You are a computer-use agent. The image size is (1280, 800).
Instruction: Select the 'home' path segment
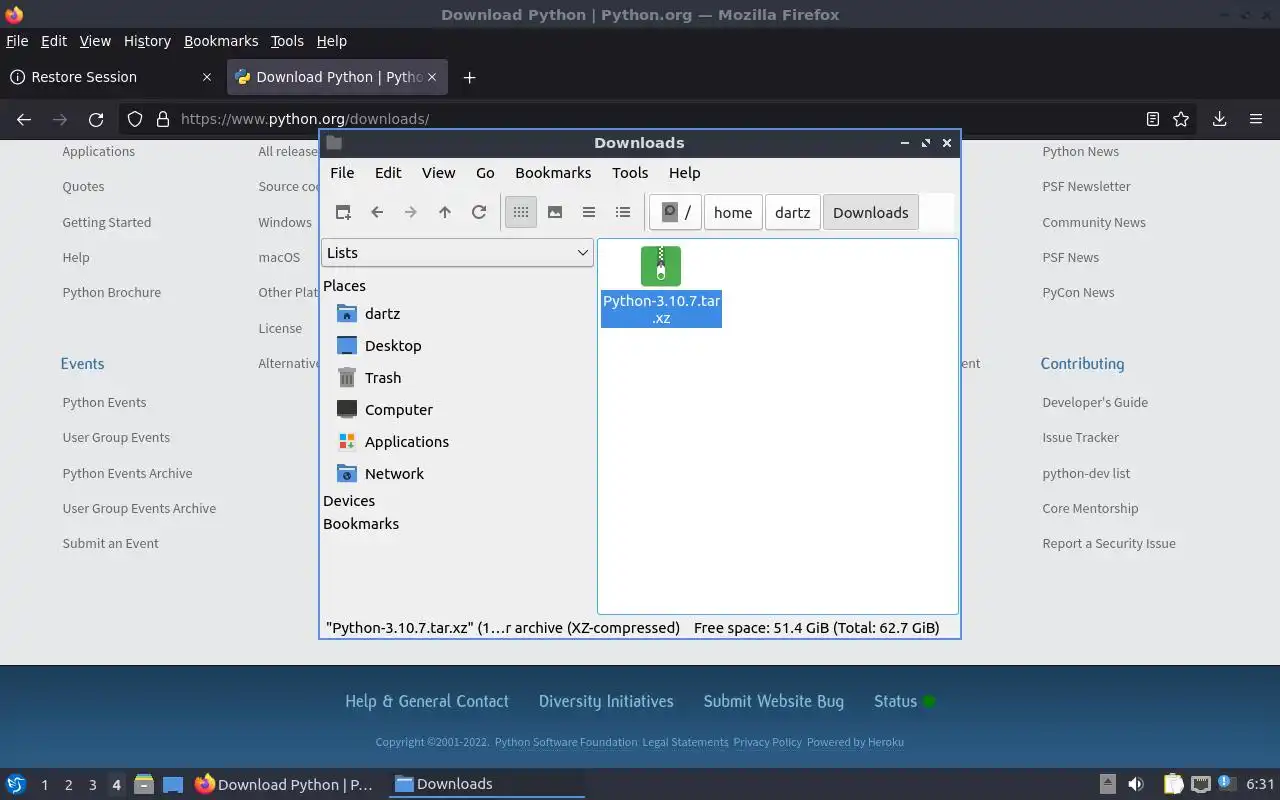pyautogui.click(x=733, y=212)
